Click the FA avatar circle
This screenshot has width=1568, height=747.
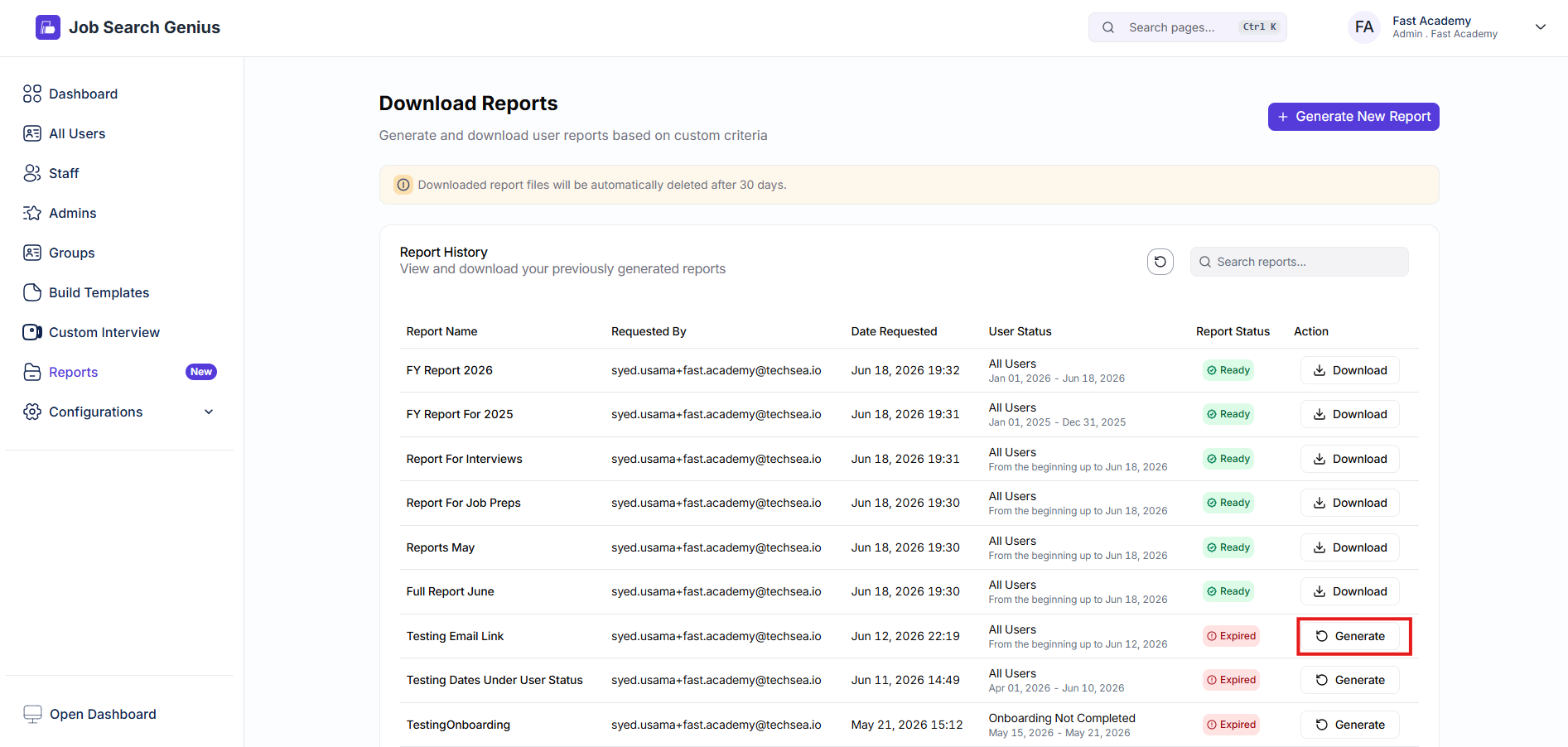coord(1364,27)
